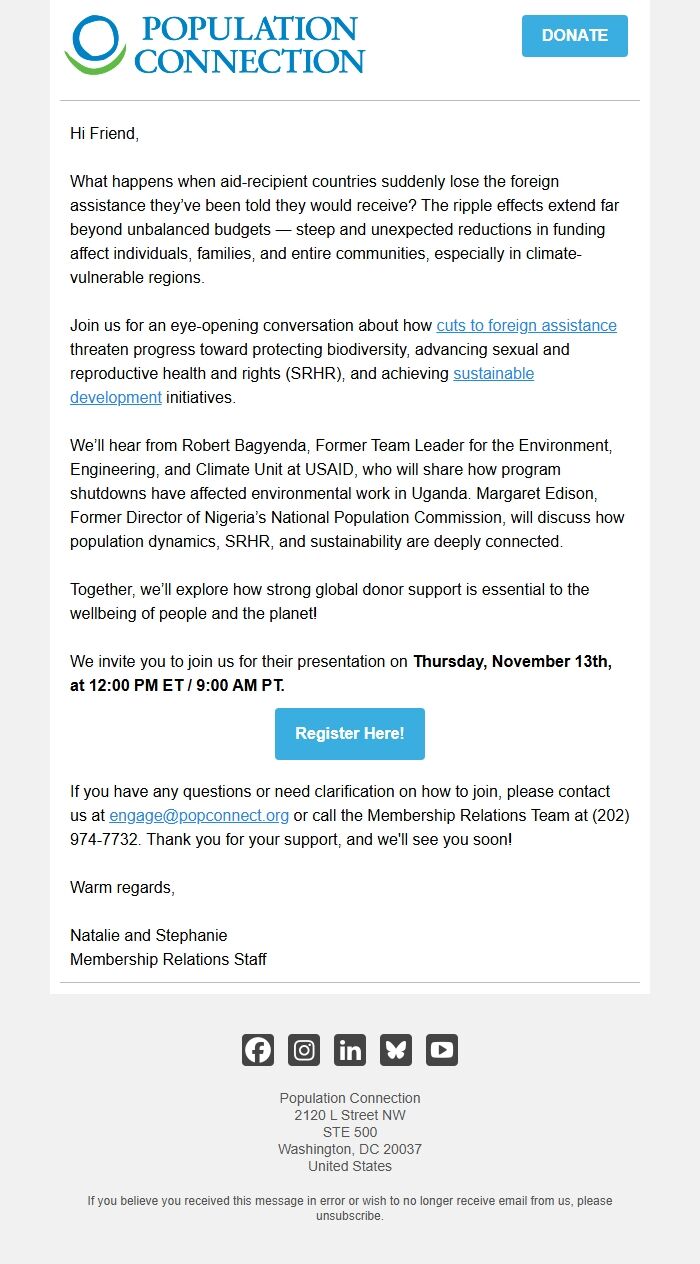Click the 'Population Connection' footer name text

click(349, 1098)
